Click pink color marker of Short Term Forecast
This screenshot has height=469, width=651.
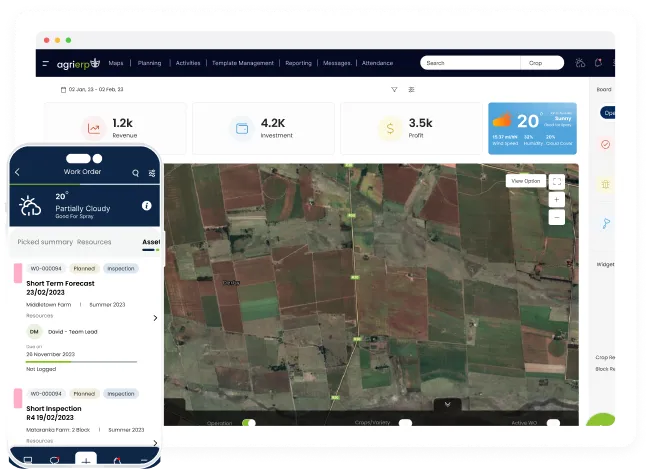point(18,273)
